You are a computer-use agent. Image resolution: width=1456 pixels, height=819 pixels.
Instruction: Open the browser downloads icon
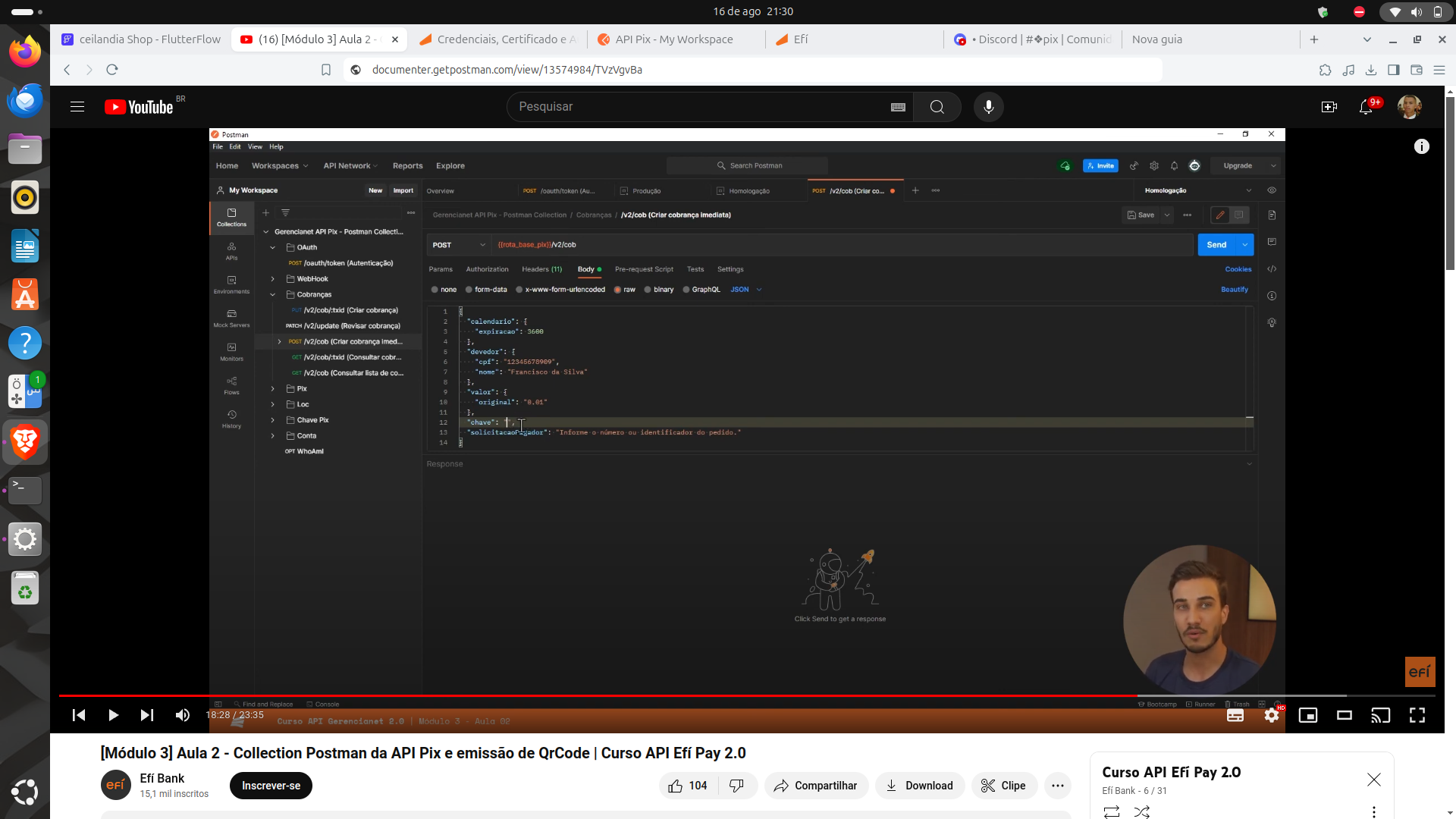(1371, 70)
